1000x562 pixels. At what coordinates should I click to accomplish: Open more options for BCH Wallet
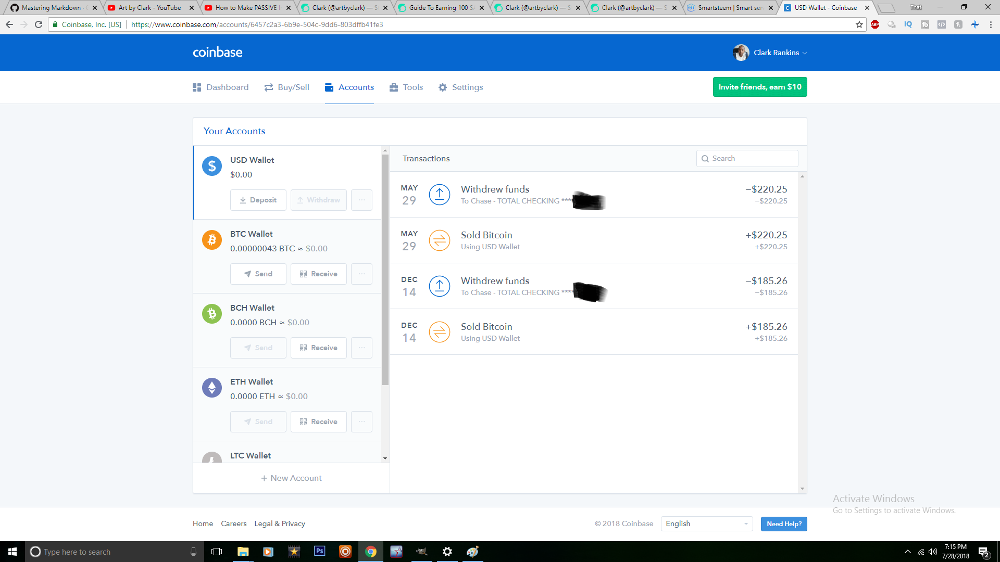(362, 348)
